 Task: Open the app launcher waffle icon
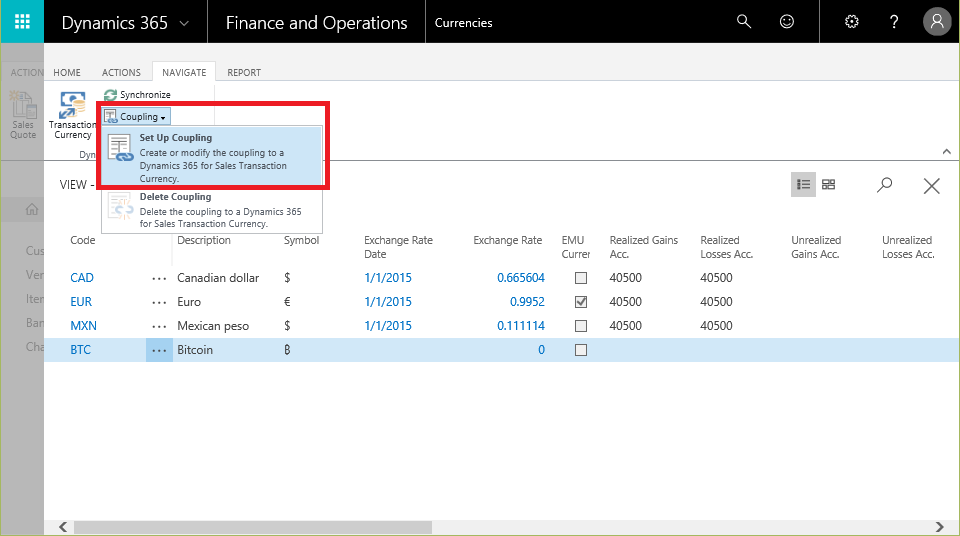[22, 22]
